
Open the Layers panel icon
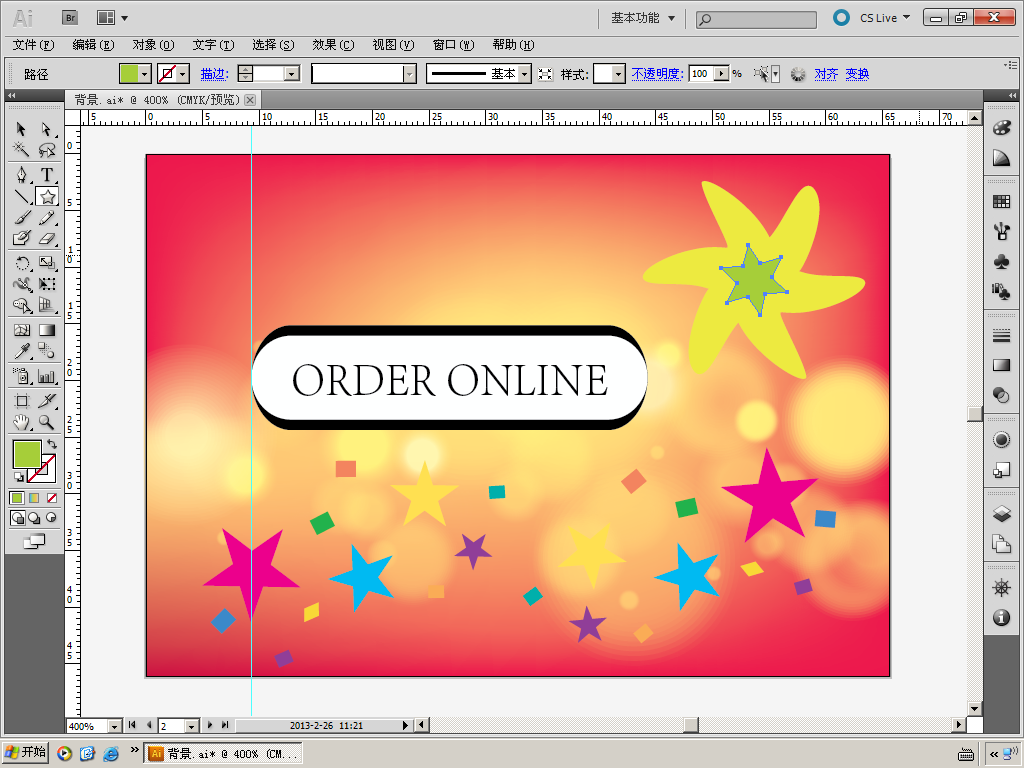tap(1001, 513)
